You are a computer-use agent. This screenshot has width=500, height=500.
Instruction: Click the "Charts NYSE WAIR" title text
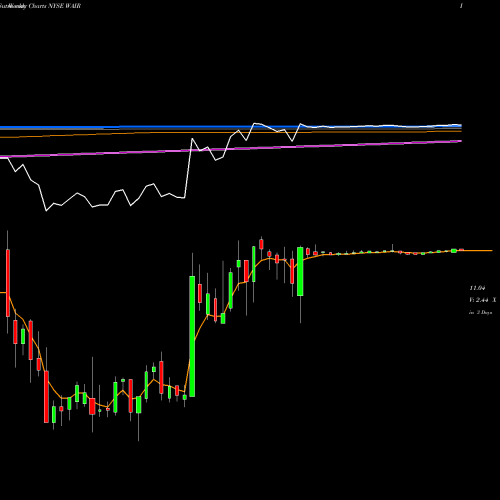[55, 6]
